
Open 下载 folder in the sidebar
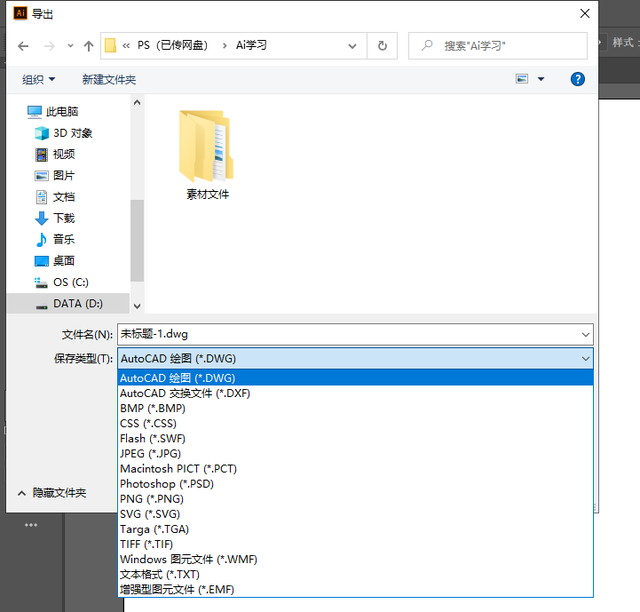[55, 218]
